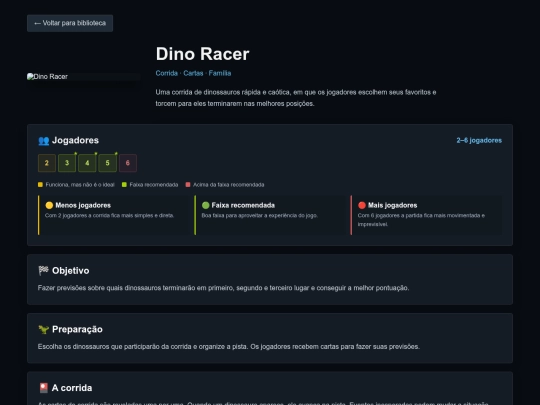Click the Preparação text starting 'Escolha os dinossauros'
Screen dimensions: 540x405
coord(229,346)
